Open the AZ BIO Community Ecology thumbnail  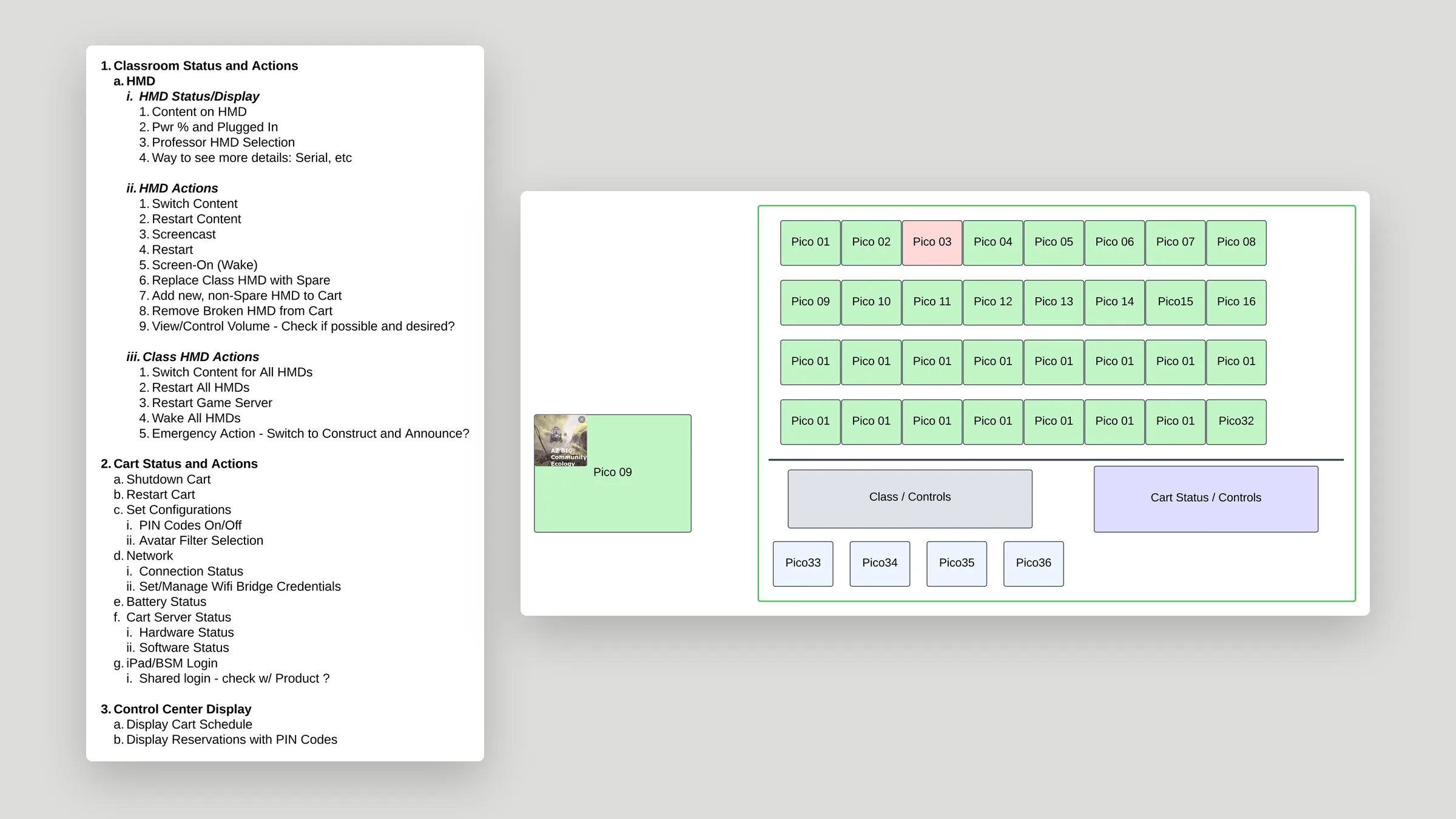pyautogui.click(x=560, y=440)
